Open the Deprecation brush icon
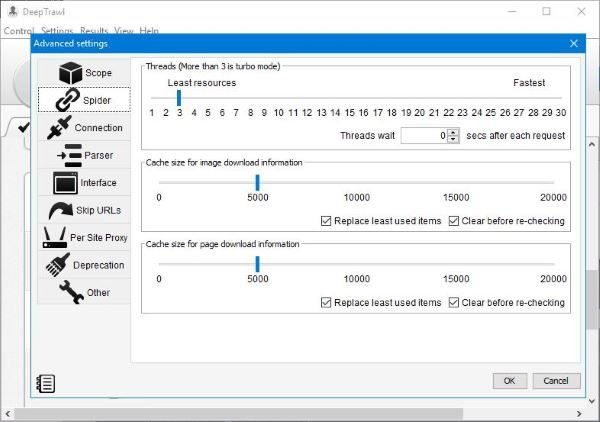This screenshot has height=422, width=600. pyautogui.click(x=58, y=265)
